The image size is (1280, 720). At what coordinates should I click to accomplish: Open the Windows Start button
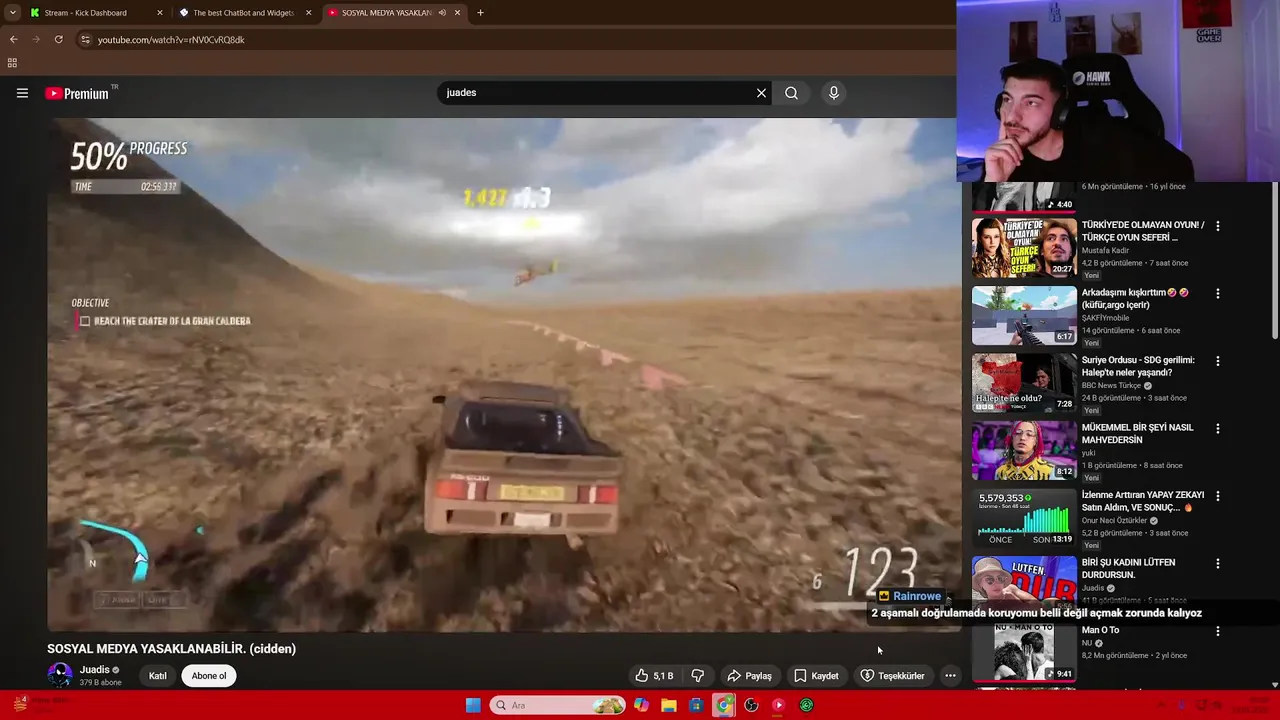(x=473, y=705)
